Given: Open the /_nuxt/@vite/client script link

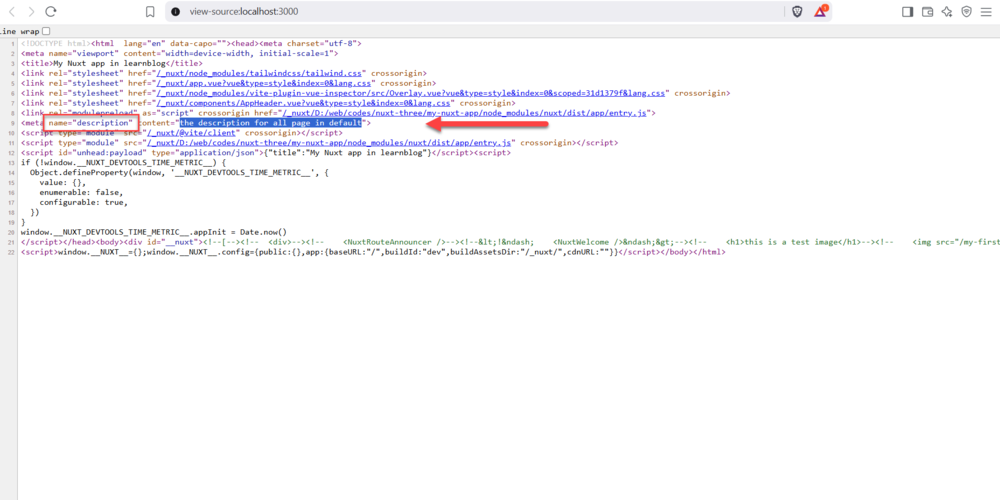Looking at the screenshot, I should click(193, 133).
